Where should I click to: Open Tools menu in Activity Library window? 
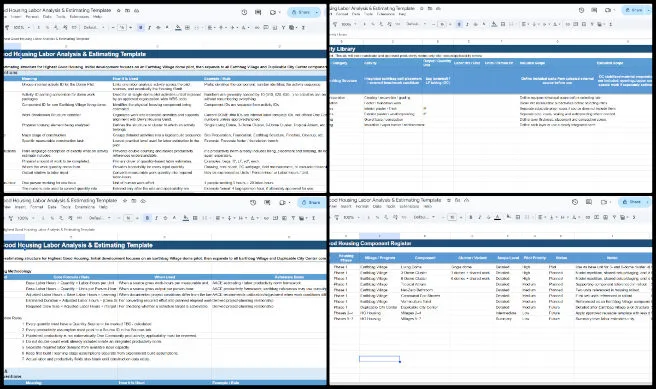click(368, 14)
